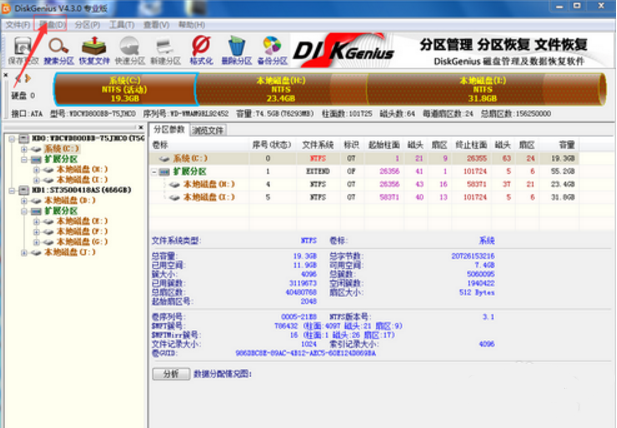Expand 本地磁盘(I:) node in tree
This screenshot has width=617, height=428.
[x=37, y=180]
